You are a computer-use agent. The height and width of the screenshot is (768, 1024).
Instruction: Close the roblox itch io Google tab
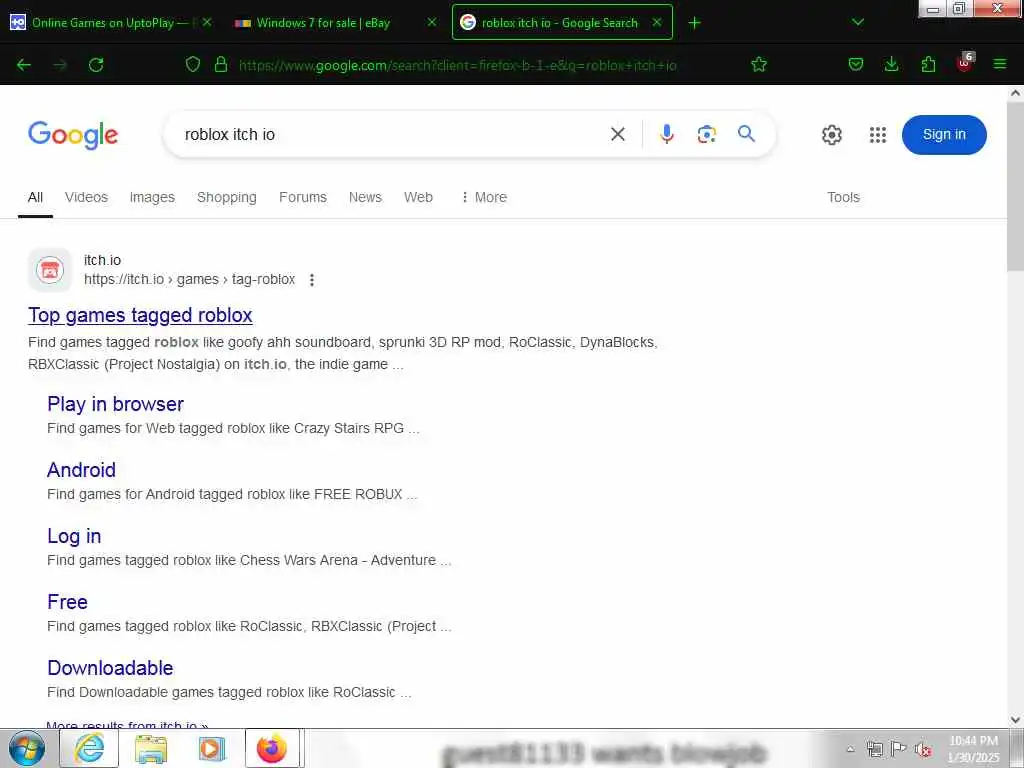click(657, 22)
